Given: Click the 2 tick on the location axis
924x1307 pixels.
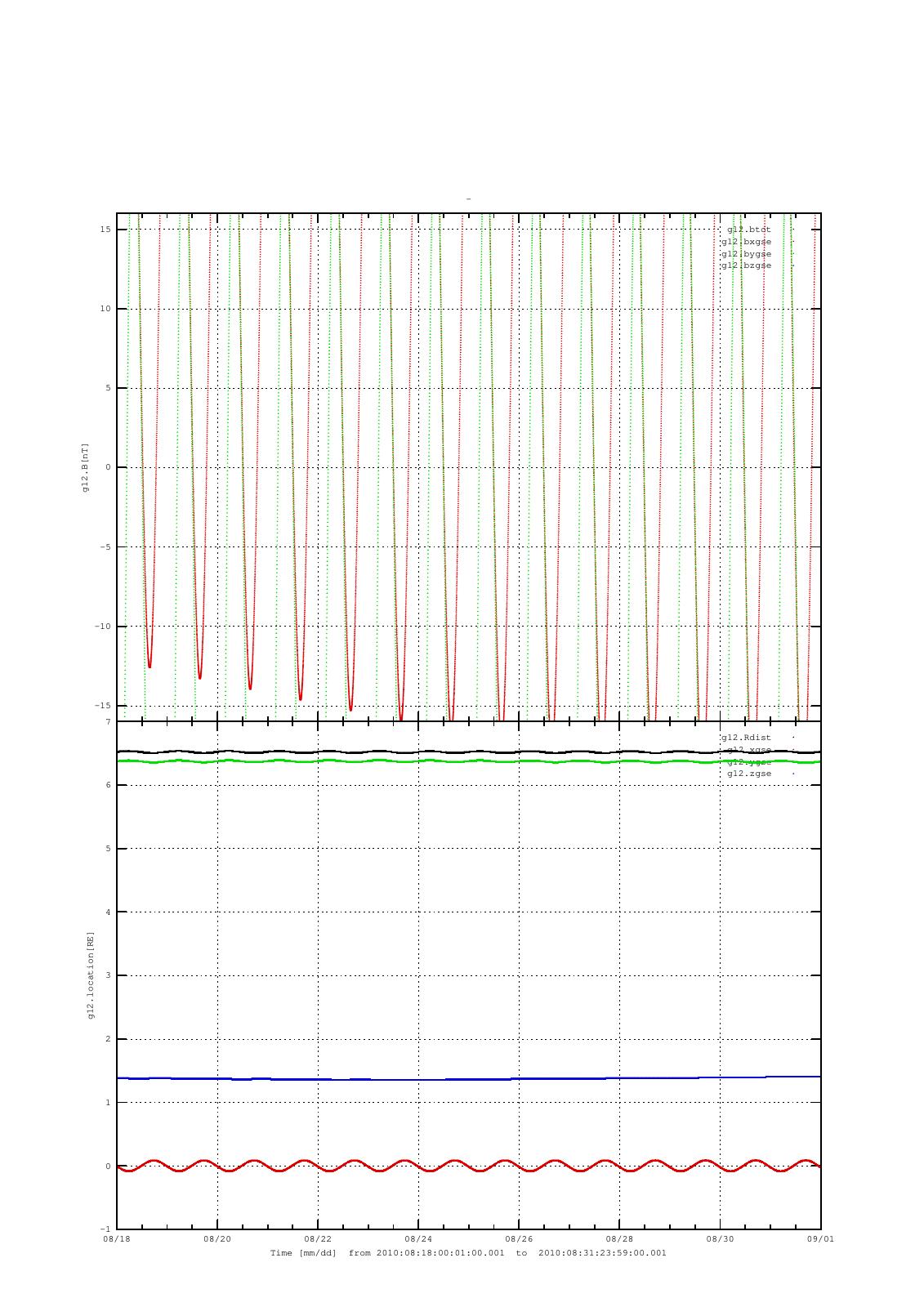Looking at the screenshot, I should [108, 1039].
